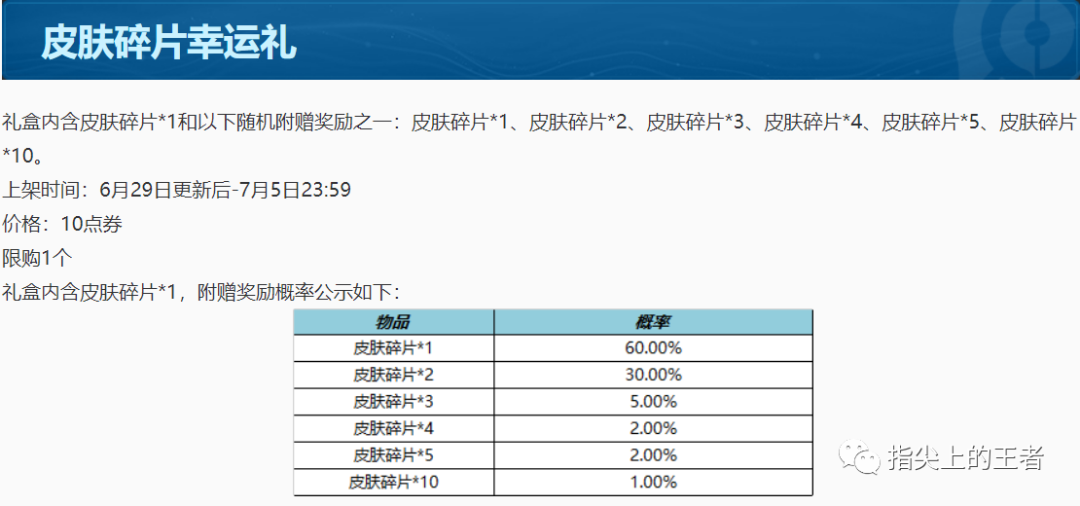
Task: Click the 2.00% value for 皮肤碎片*5
Action: click(x=653, y=455)
